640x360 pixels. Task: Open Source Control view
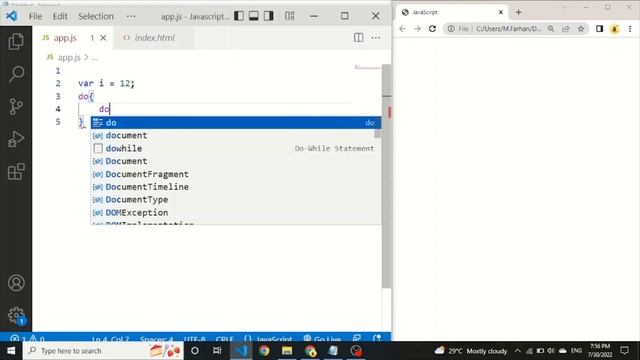(16, 107)
